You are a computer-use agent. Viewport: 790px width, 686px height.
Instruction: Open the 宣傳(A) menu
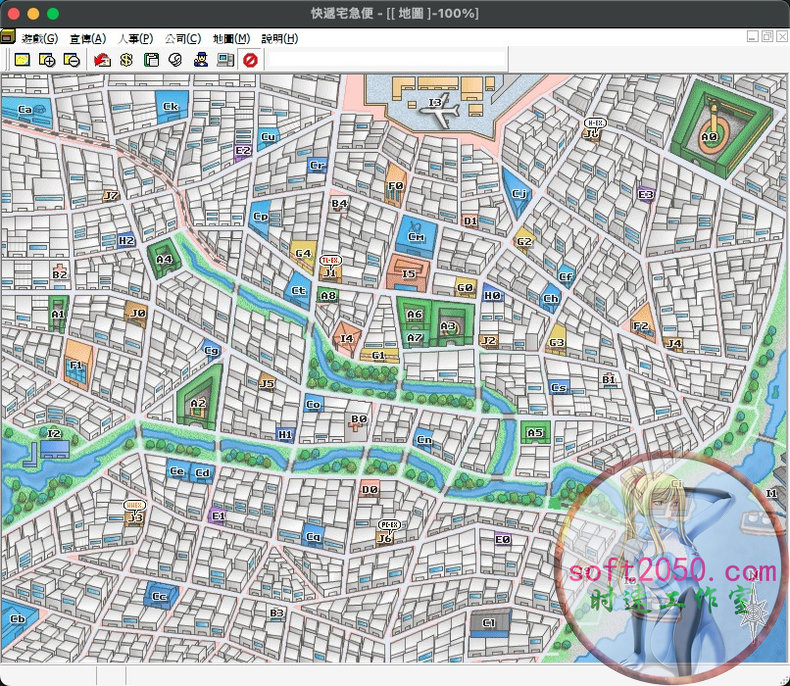coord(87,38)
